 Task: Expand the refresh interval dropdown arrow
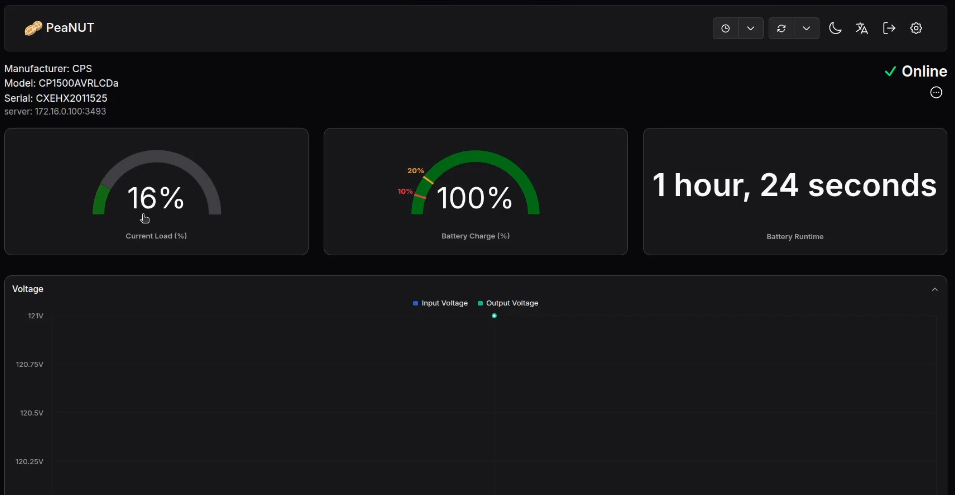point(807,28)
